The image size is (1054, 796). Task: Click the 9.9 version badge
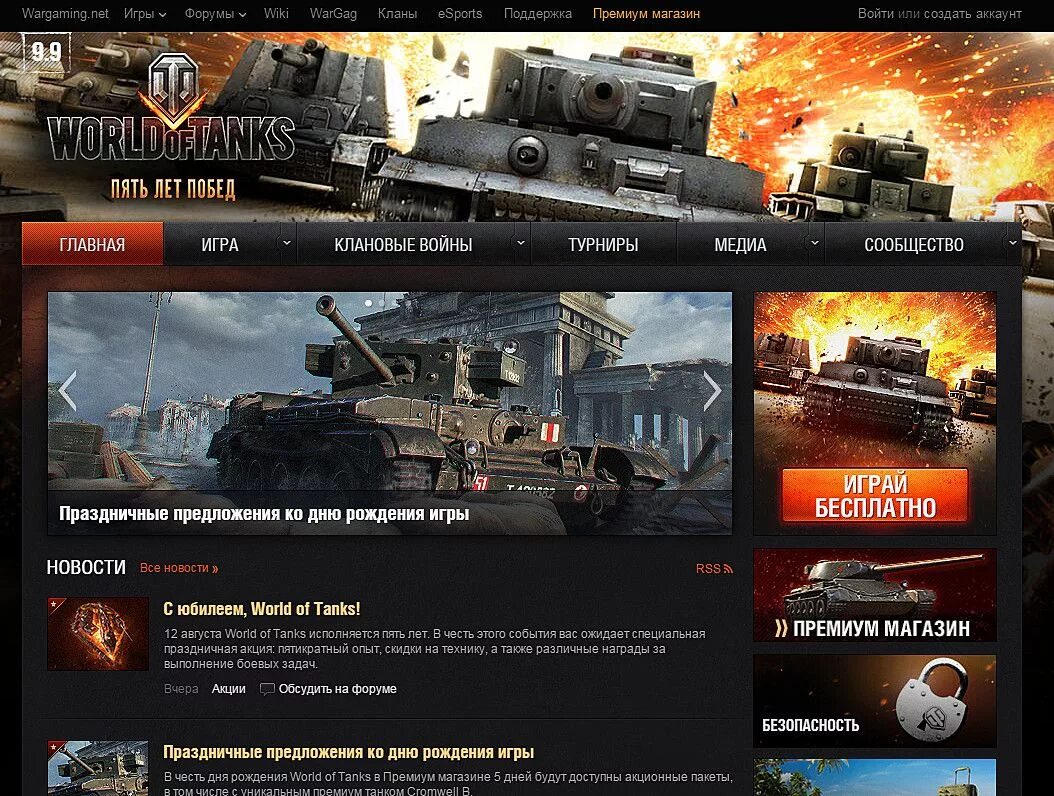click(46, 52)
